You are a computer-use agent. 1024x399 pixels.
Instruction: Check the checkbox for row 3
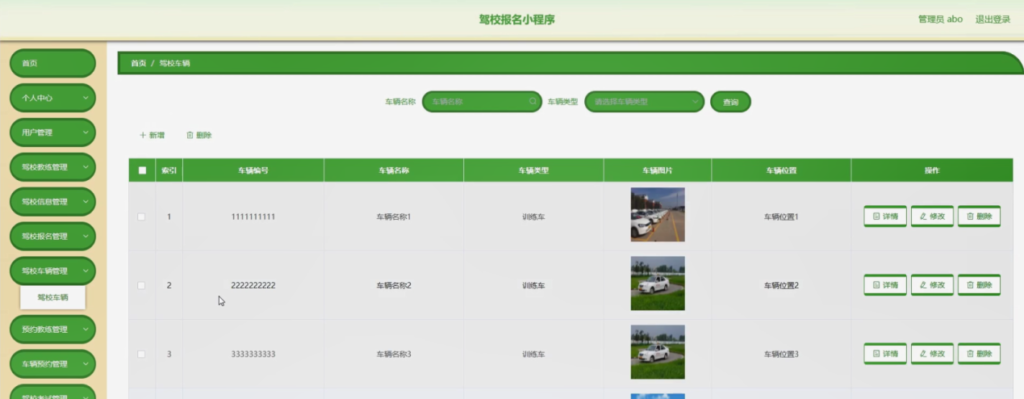[141, 354]
